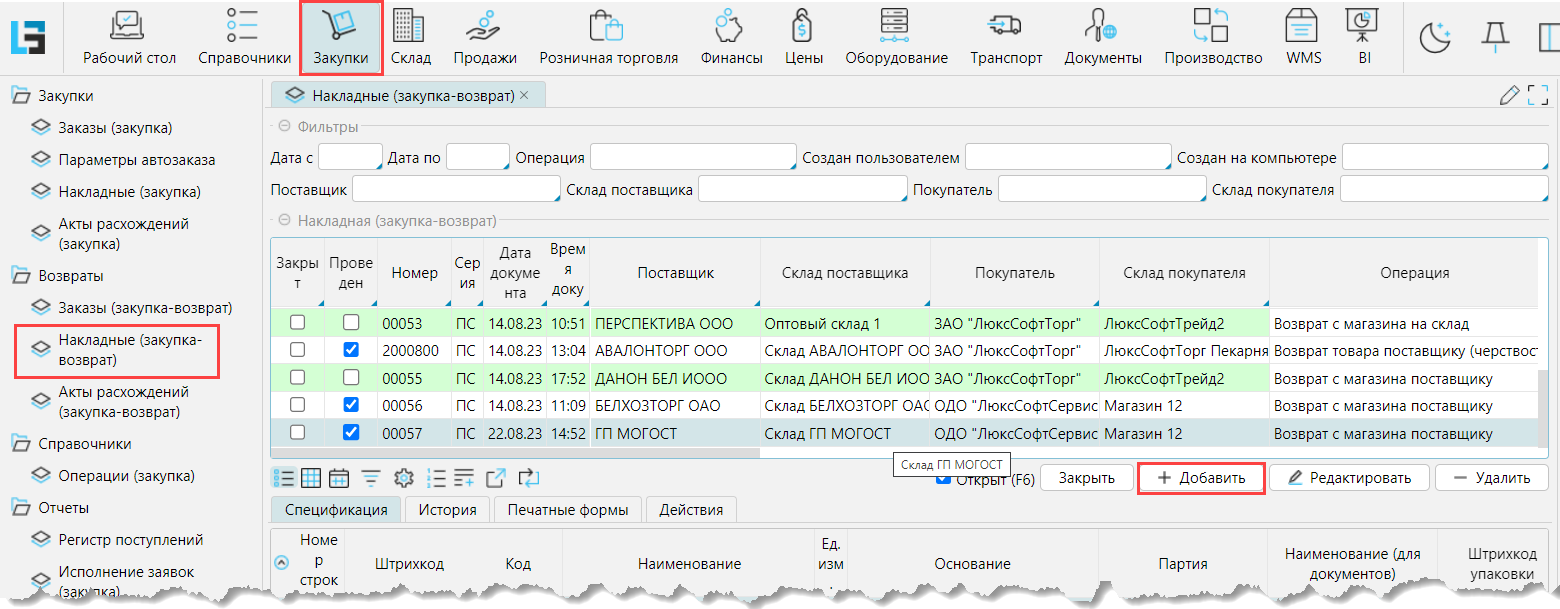
Task: Switch to grid view icon under table
Action: [311, 478]
